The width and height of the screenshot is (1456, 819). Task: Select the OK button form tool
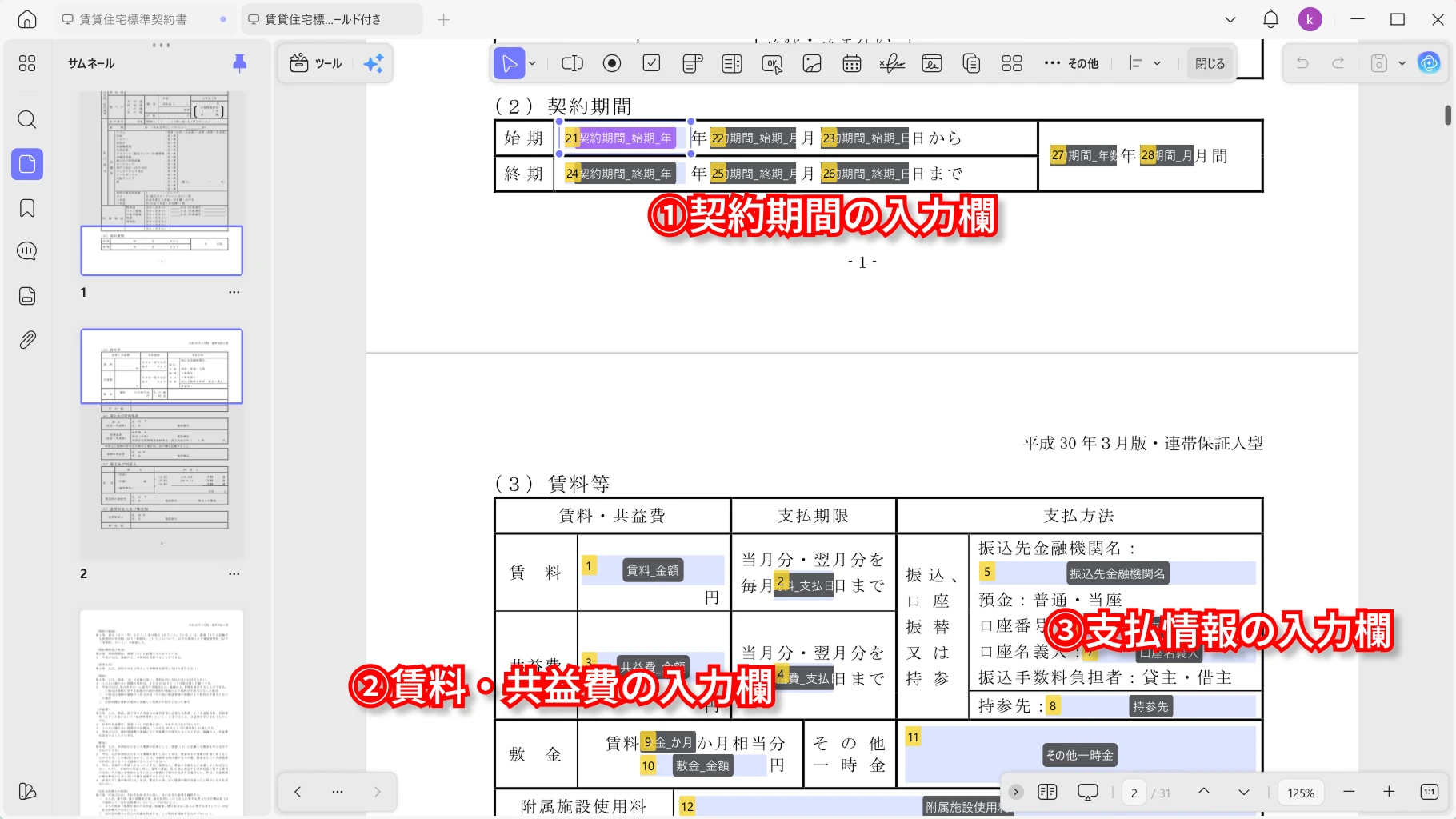coord(772,63)
